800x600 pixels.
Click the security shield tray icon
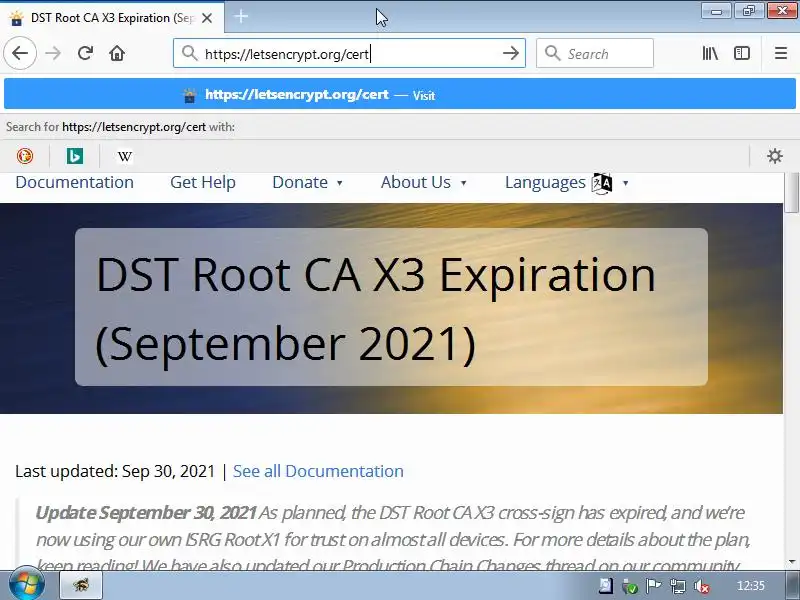(630, 586)
